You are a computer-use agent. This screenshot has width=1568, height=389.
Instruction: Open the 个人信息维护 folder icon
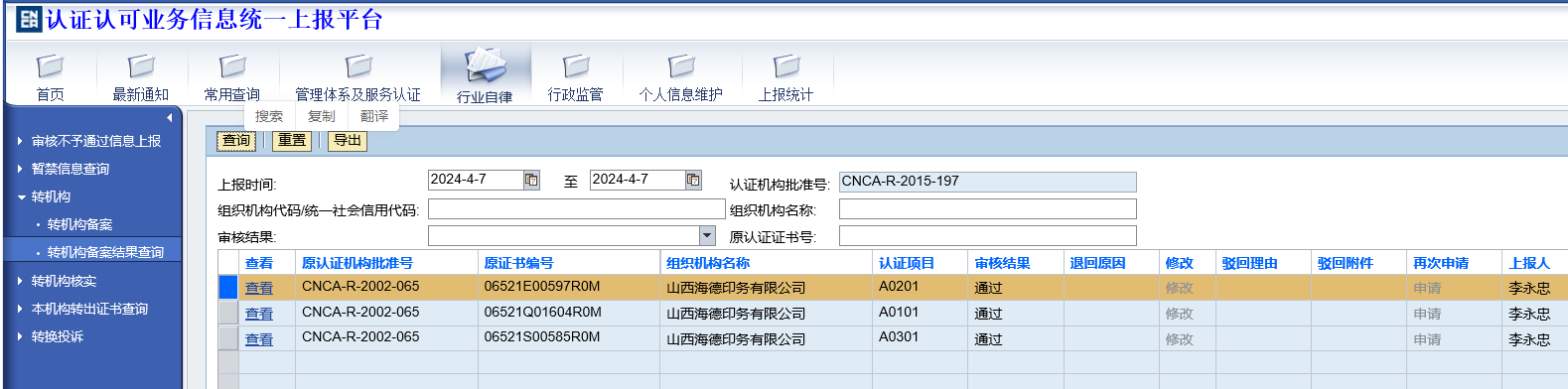(681, 66)
